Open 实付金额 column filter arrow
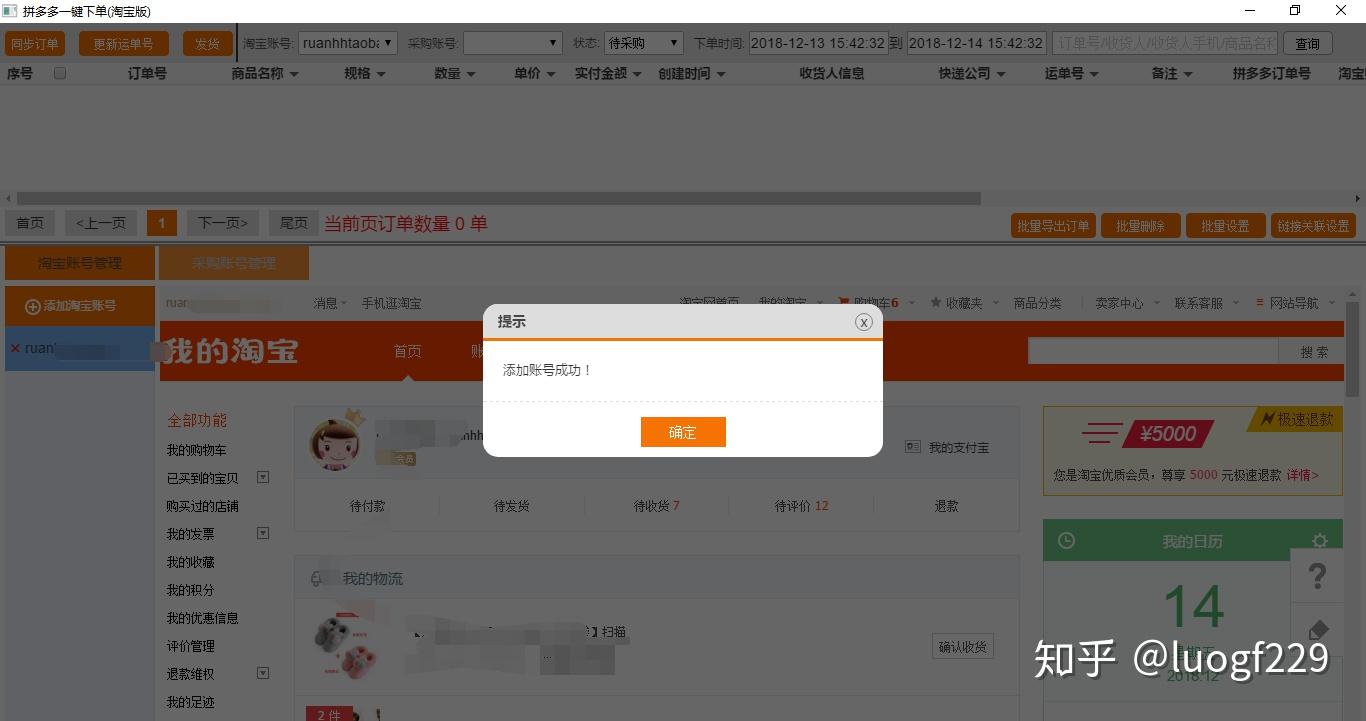Screen dimensions: 1366x721 [637, 74]
